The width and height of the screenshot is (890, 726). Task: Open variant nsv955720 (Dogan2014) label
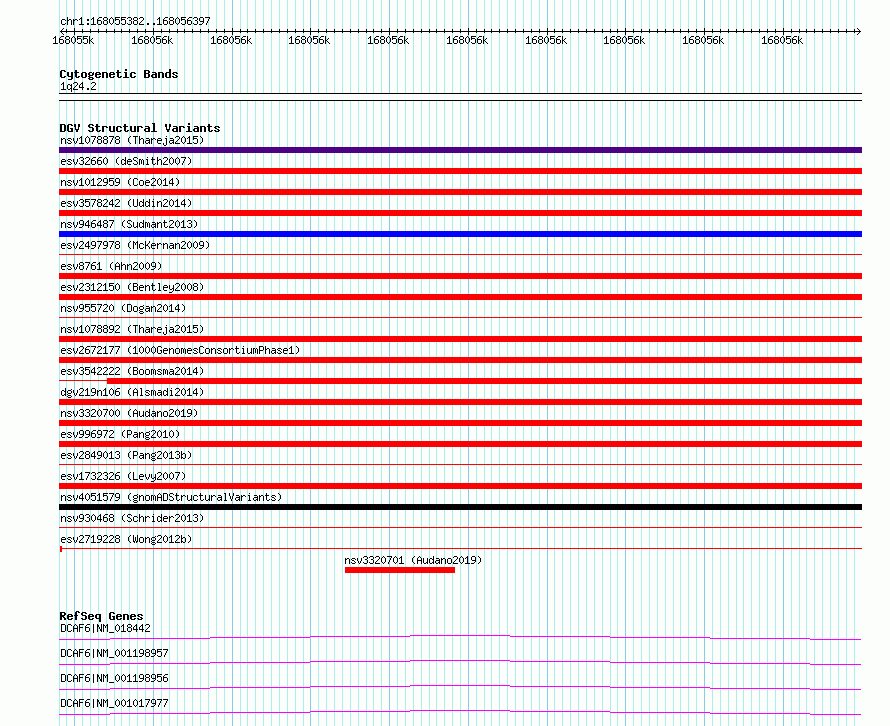pyautogui.click(x=123, y=308)
